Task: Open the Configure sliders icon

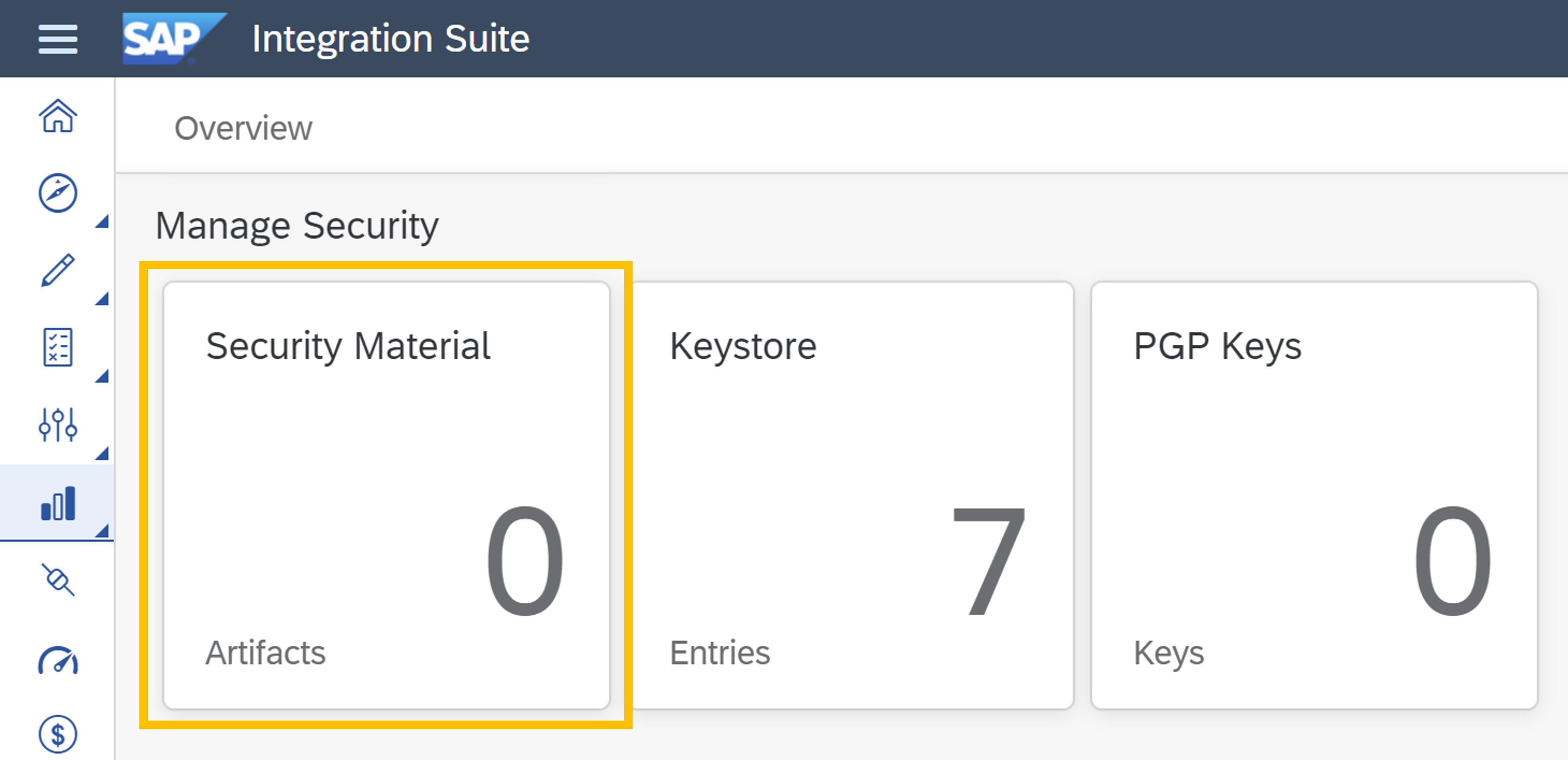Action: [x=58, y=425]
